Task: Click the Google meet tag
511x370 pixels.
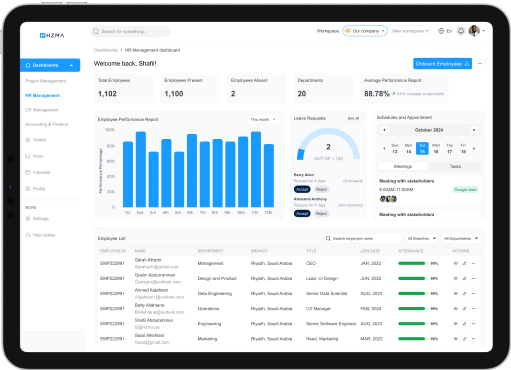Action: click(466, 190)
